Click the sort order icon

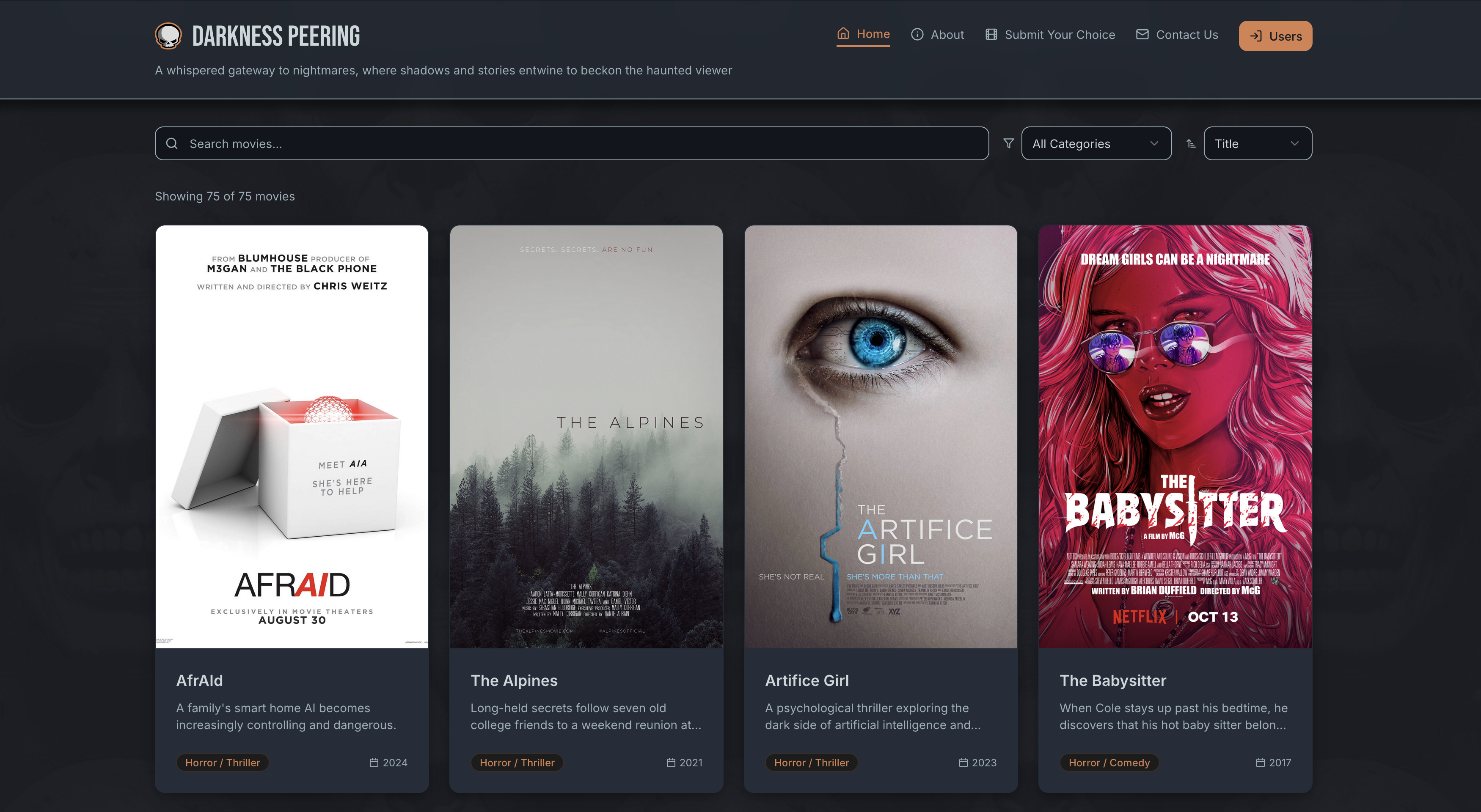coord(1191,144)
